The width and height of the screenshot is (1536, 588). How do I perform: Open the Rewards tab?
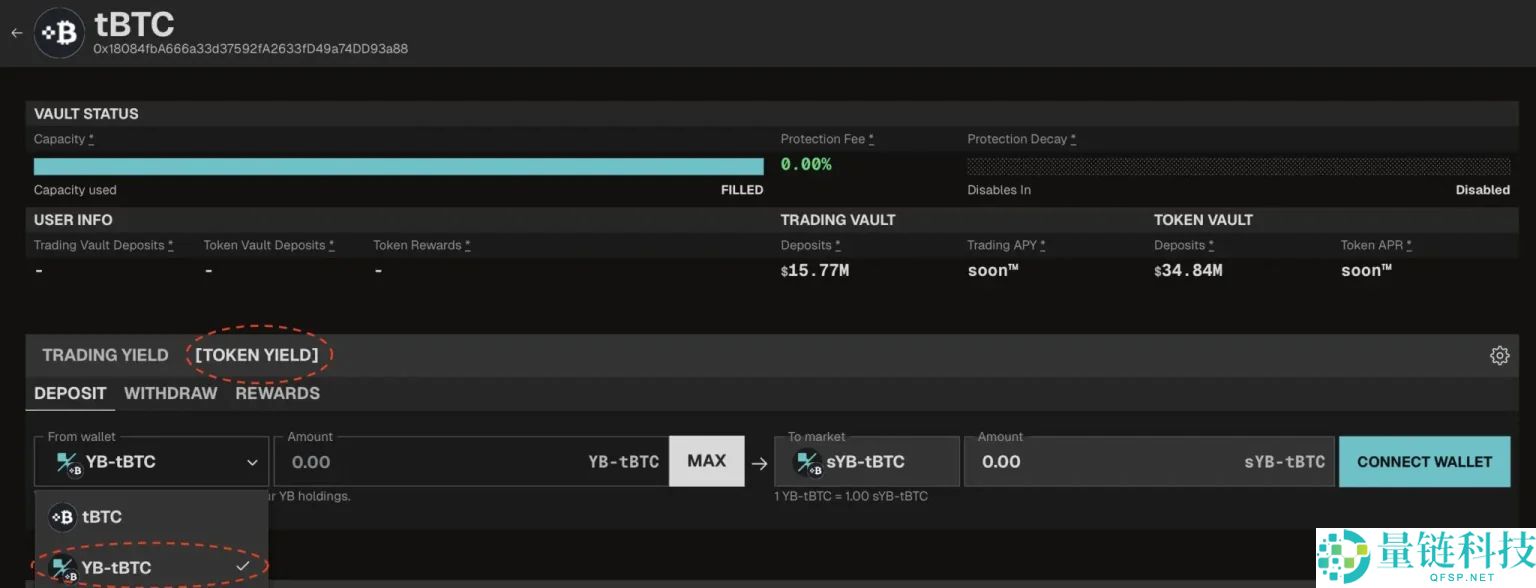[277, 393]
